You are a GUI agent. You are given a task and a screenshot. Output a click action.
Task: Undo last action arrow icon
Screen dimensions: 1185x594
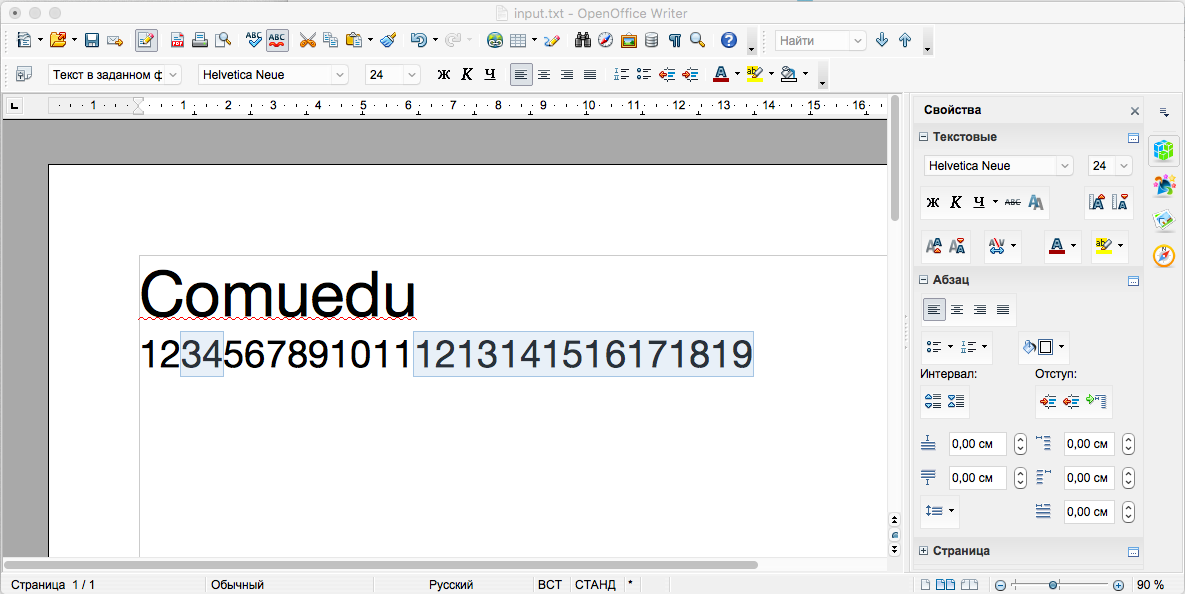419,40
